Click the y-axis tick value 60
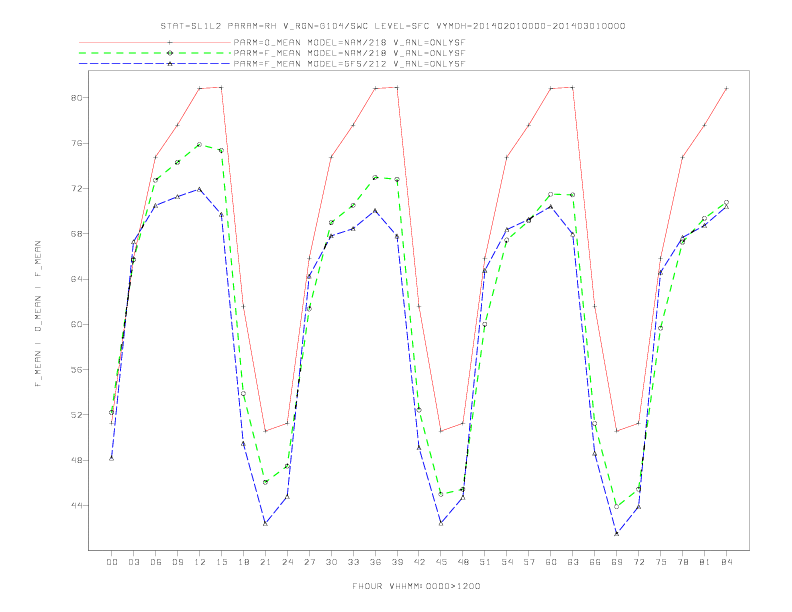This screenshot has height=612, width=792. [76, 324]
